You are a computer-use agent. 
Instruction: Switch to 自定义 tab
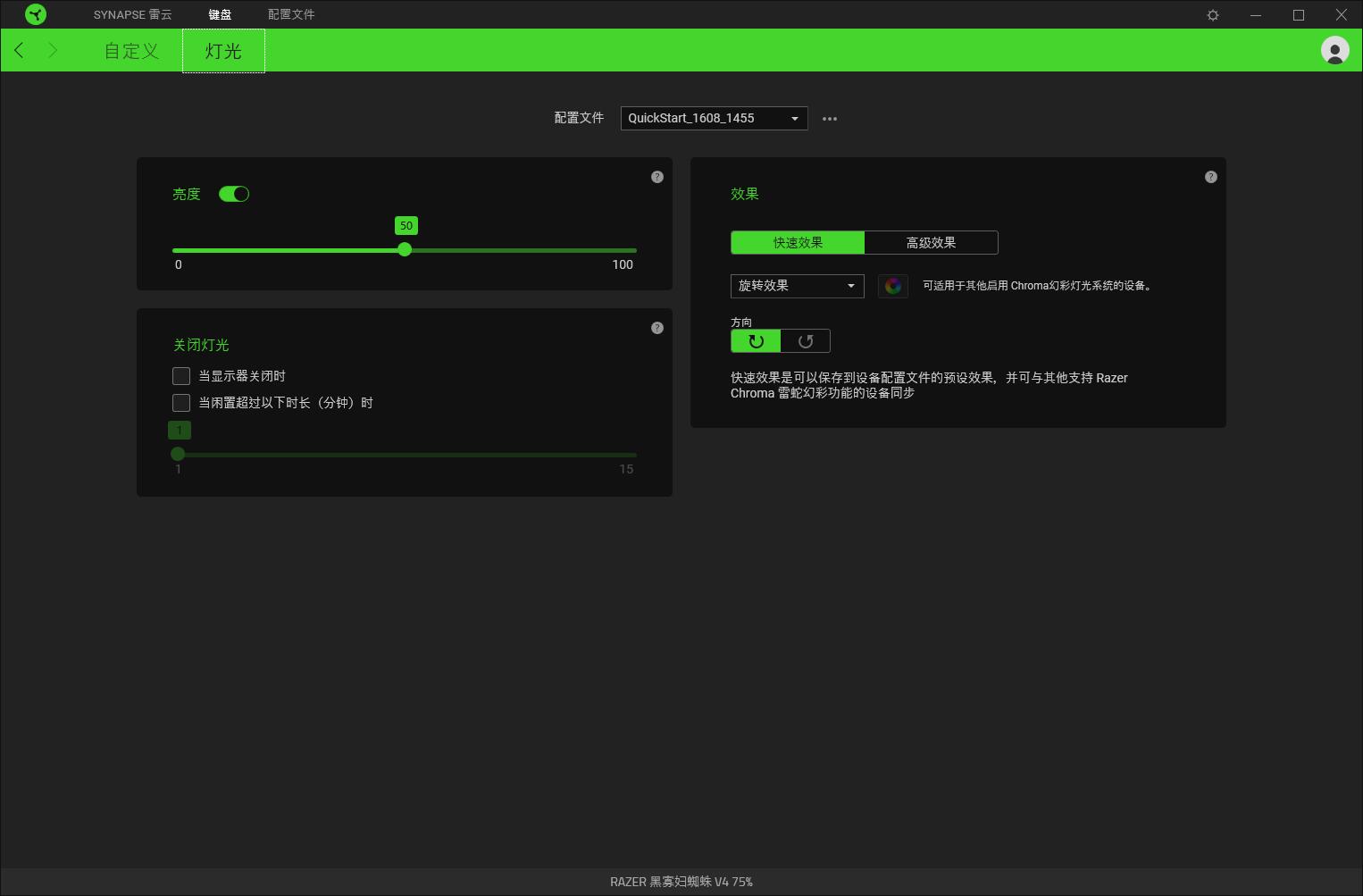(131, 51)
